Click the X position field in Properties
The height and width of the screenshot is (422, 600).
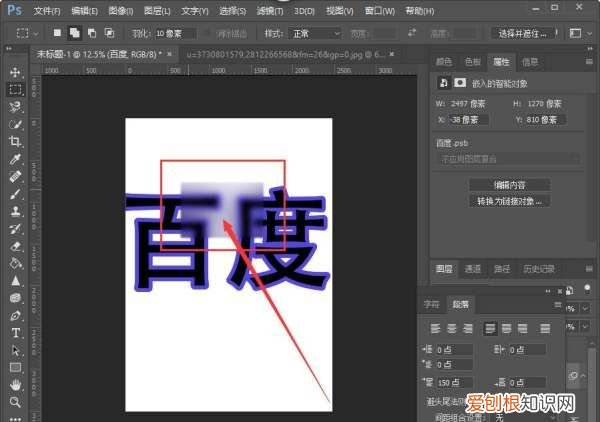tap(468, 120)
